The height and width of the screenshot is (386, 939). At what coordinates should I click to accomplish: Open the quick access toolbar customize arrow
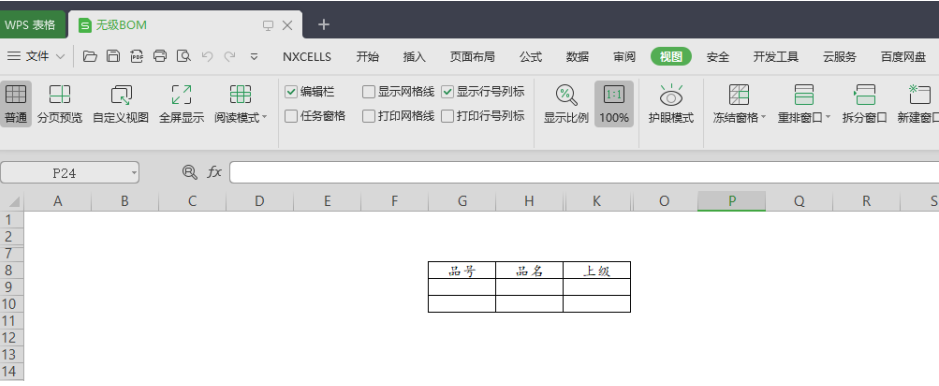[254, 56]
